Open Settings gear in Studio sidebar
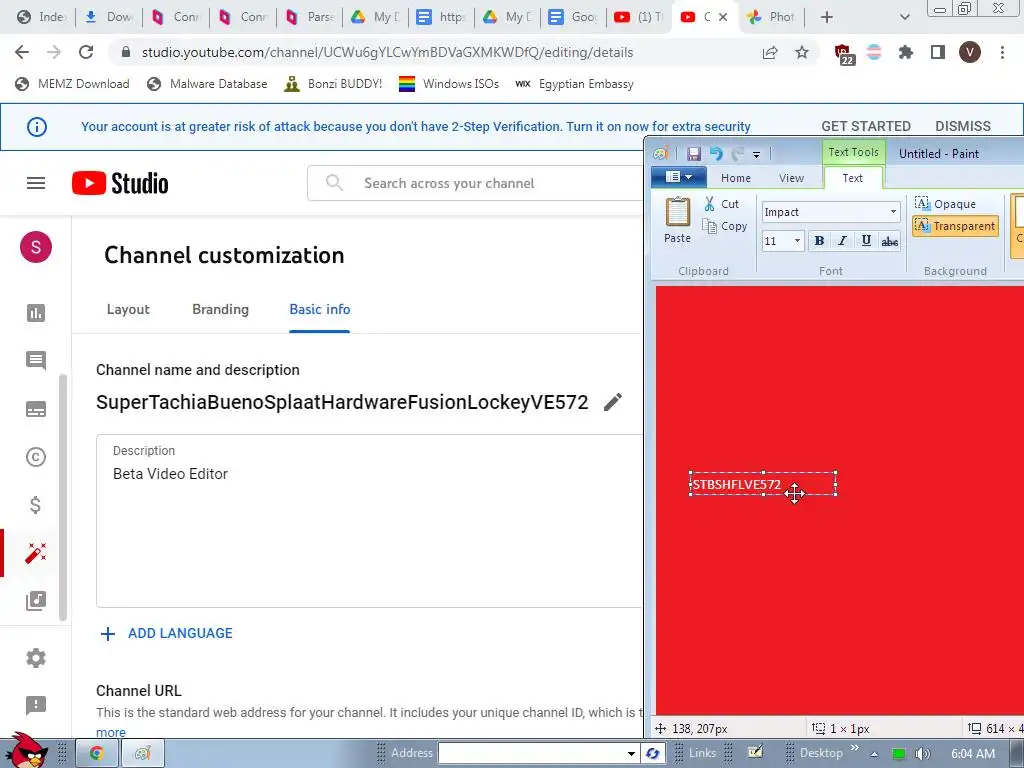Viewport: 1024px width, 768px height. pyautogui.click(x=36, y=658)
